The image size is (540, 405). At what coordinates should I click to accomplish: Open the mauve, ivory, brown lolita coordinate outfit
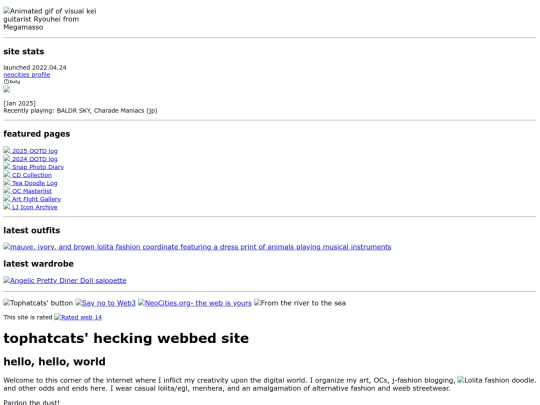197,247
